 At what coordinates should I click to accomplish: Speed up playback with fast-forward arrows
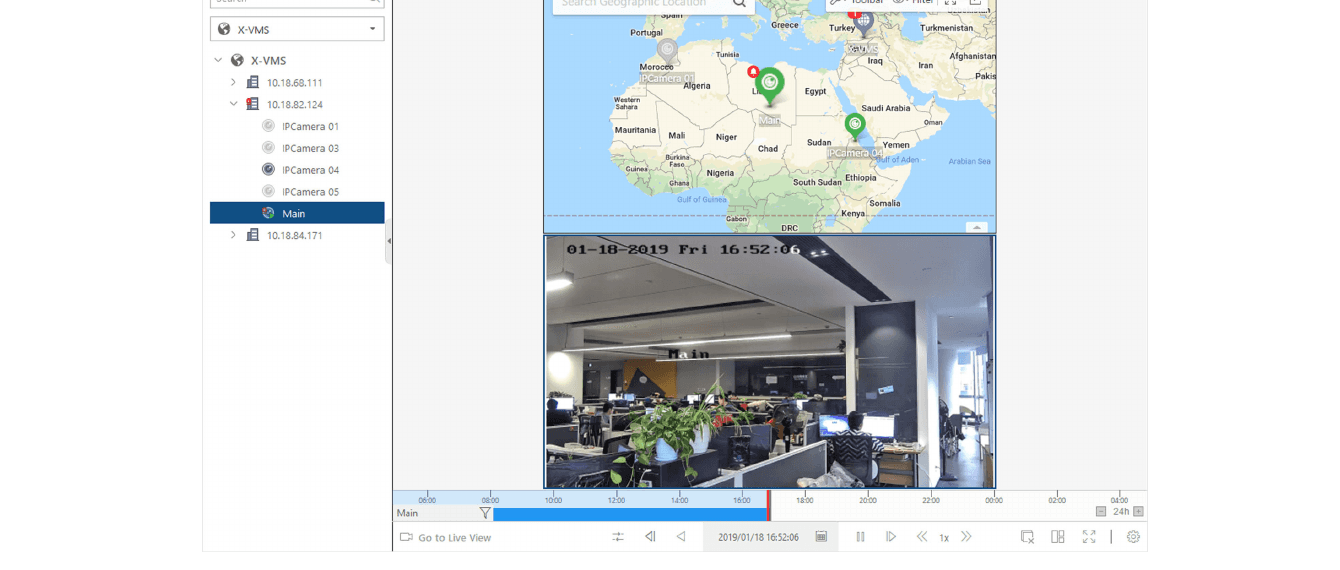pos(966,537)
